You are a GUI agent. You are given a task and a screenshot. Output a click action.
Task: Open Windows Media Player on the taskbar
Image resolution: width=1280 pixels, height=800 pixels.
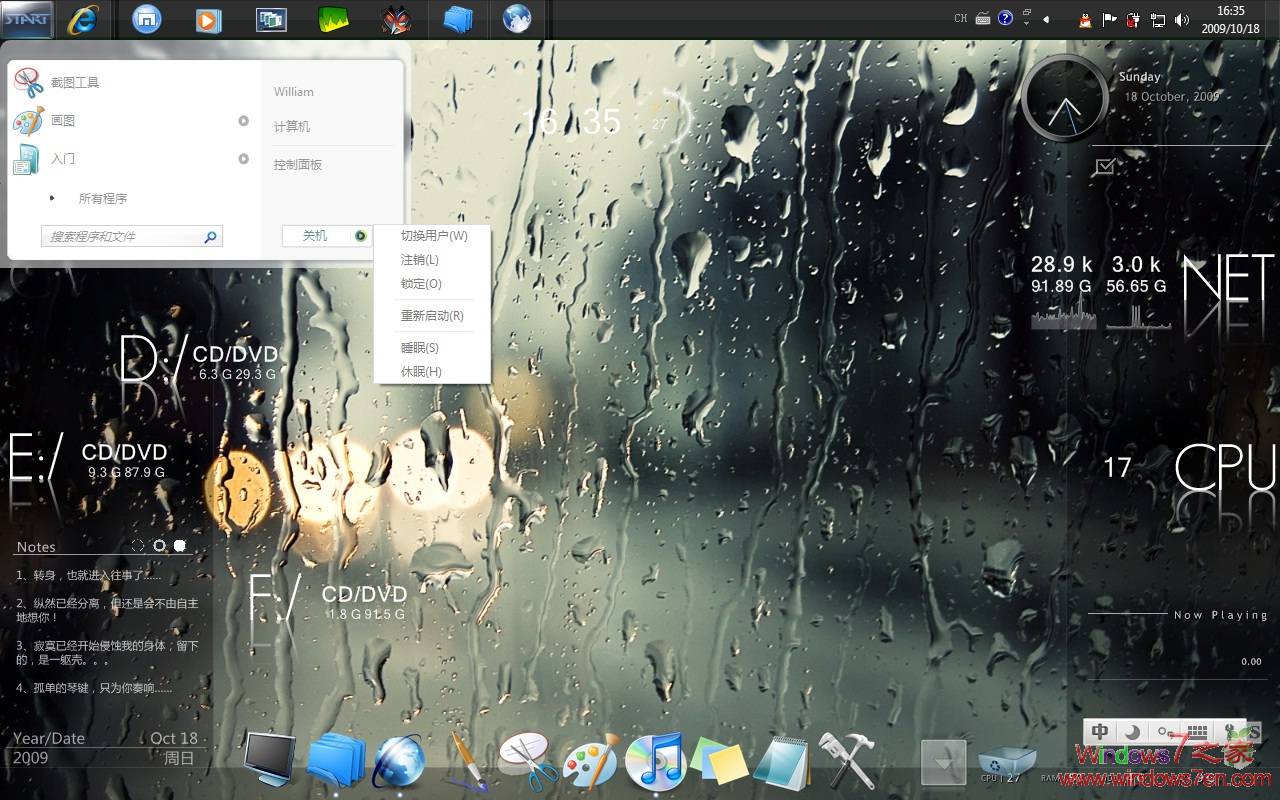click(208, 18)
